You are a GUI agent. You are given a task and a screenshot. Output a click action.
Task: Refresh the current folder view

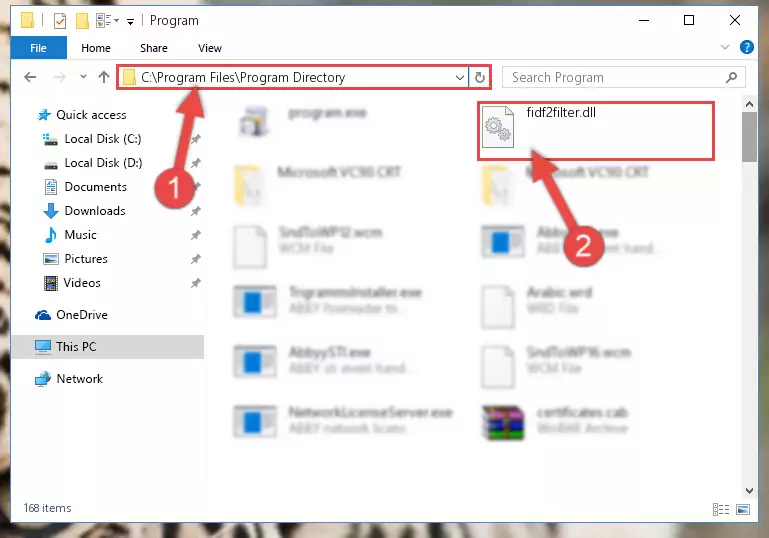pyautogui.click(x=480, y=77)
